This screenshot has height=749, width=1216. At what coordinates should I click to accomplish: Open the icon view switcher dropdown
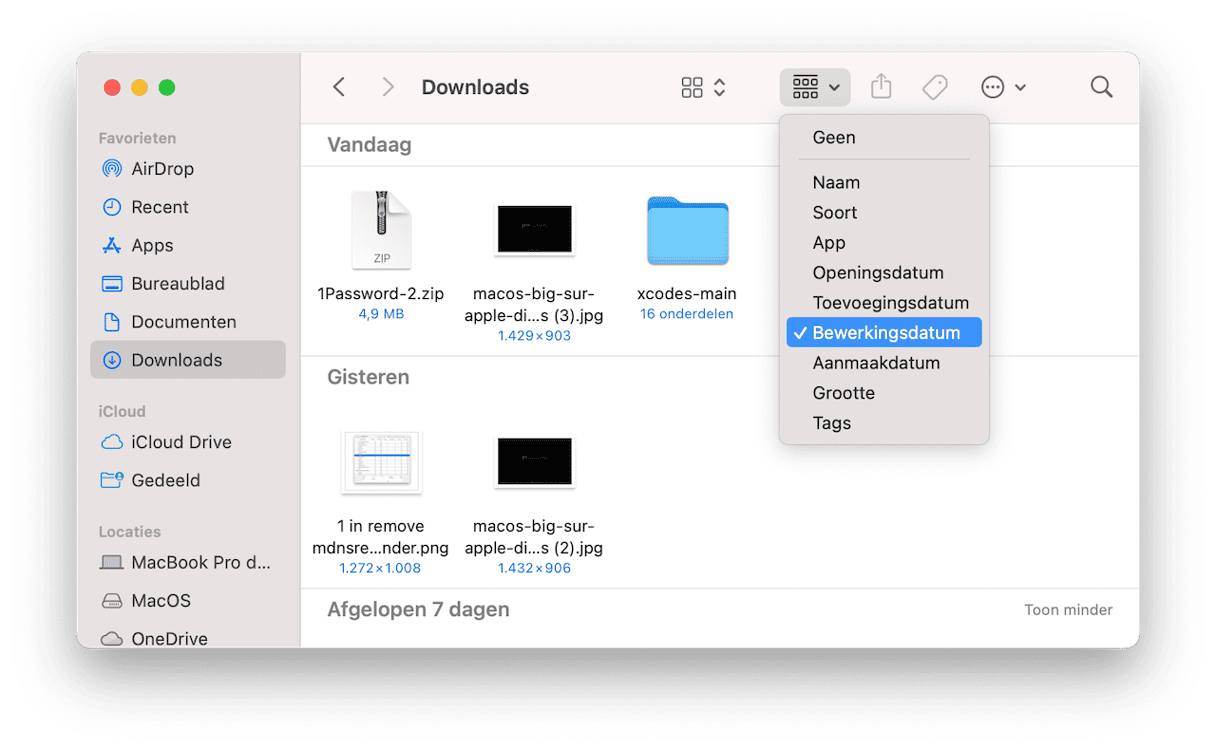pyautogui.click(x=703, y=87)
